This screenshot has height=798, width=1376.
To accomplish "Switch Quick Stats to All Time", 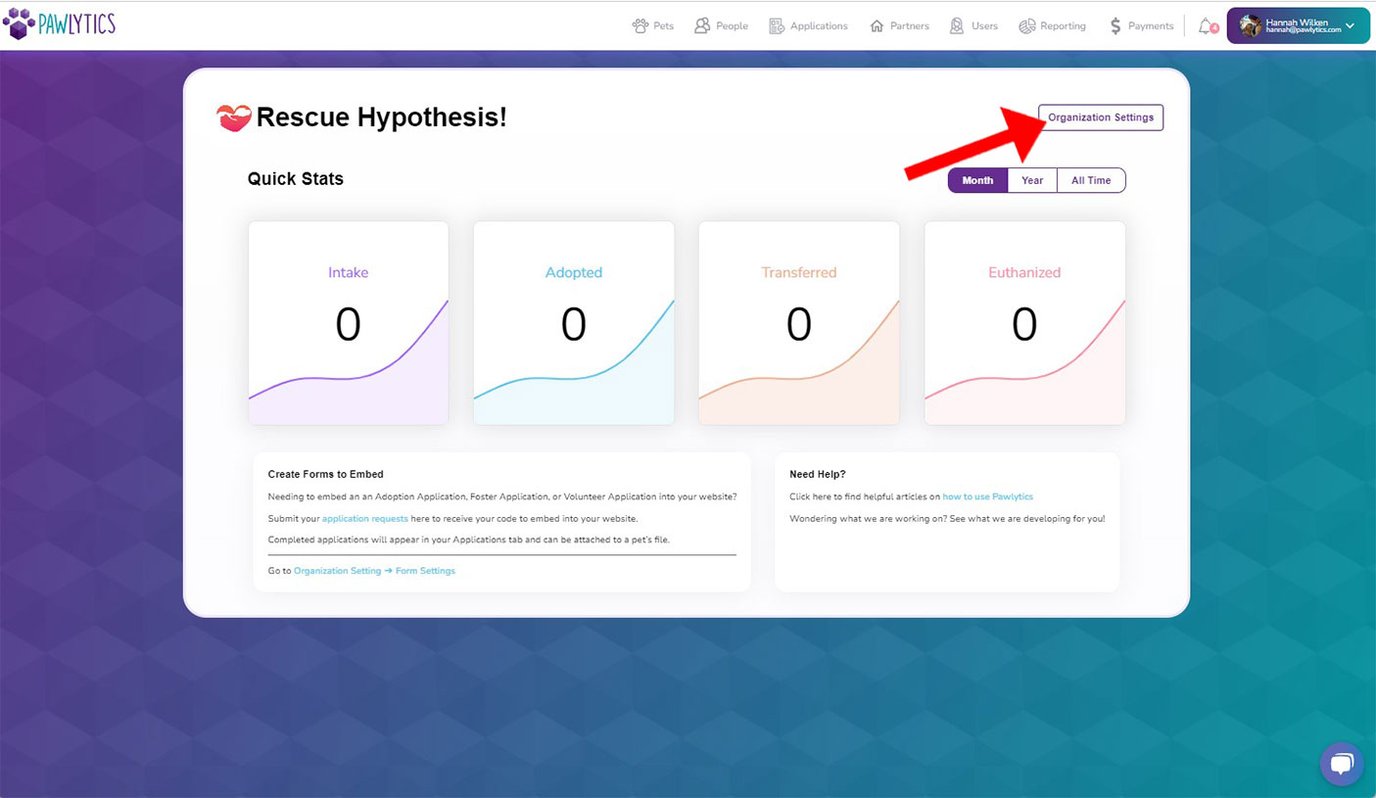I will 1091,180.
